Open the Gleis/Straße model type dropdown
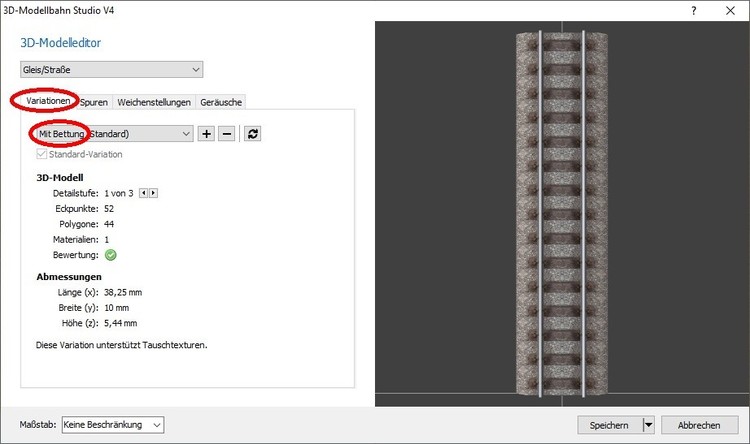Screen dimensions: 750x444 tap(111, 69)
